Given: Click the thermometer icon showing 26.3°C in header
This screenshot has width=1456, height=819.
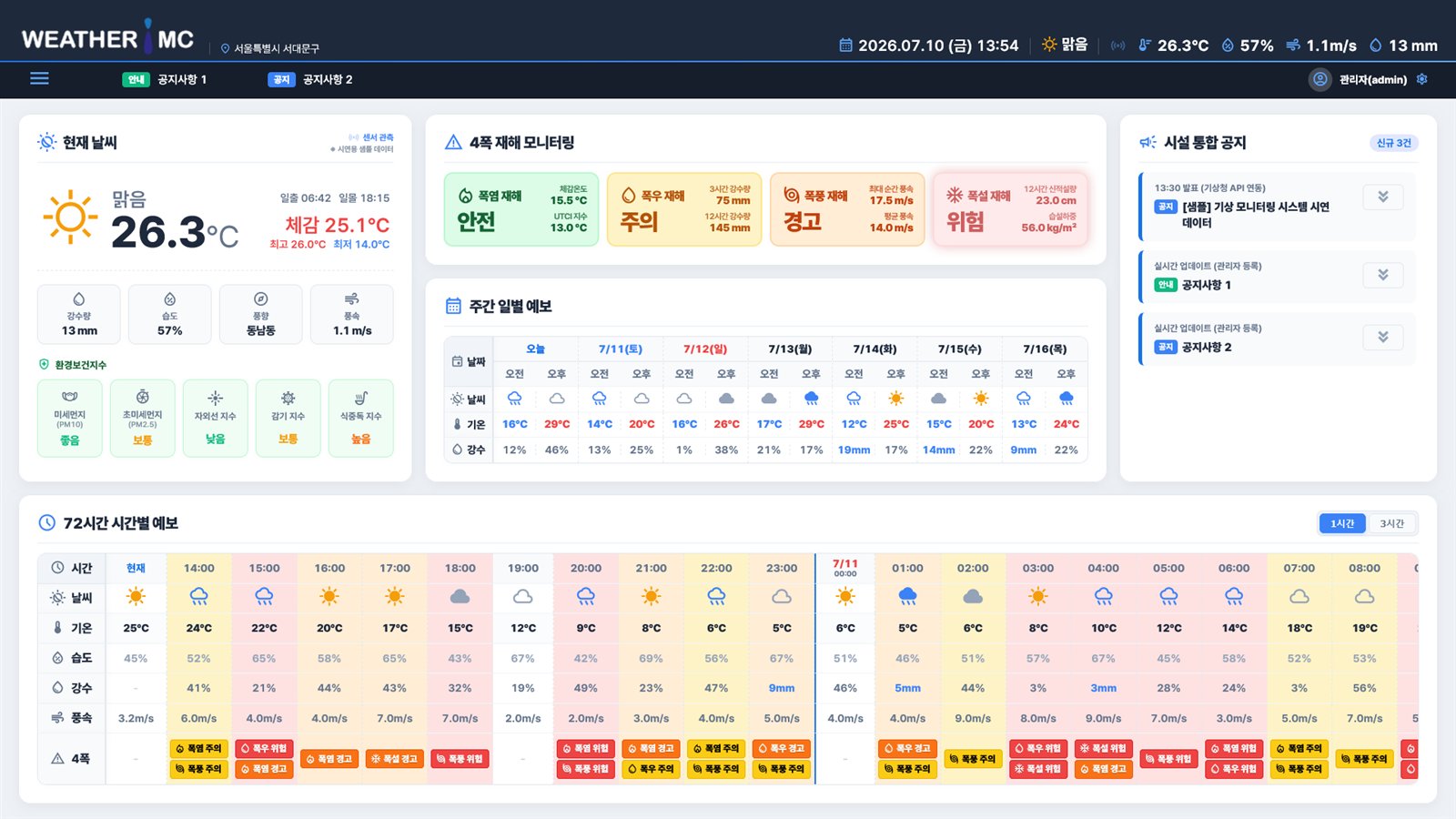Looking at the screenshot, I should 1145,45.
